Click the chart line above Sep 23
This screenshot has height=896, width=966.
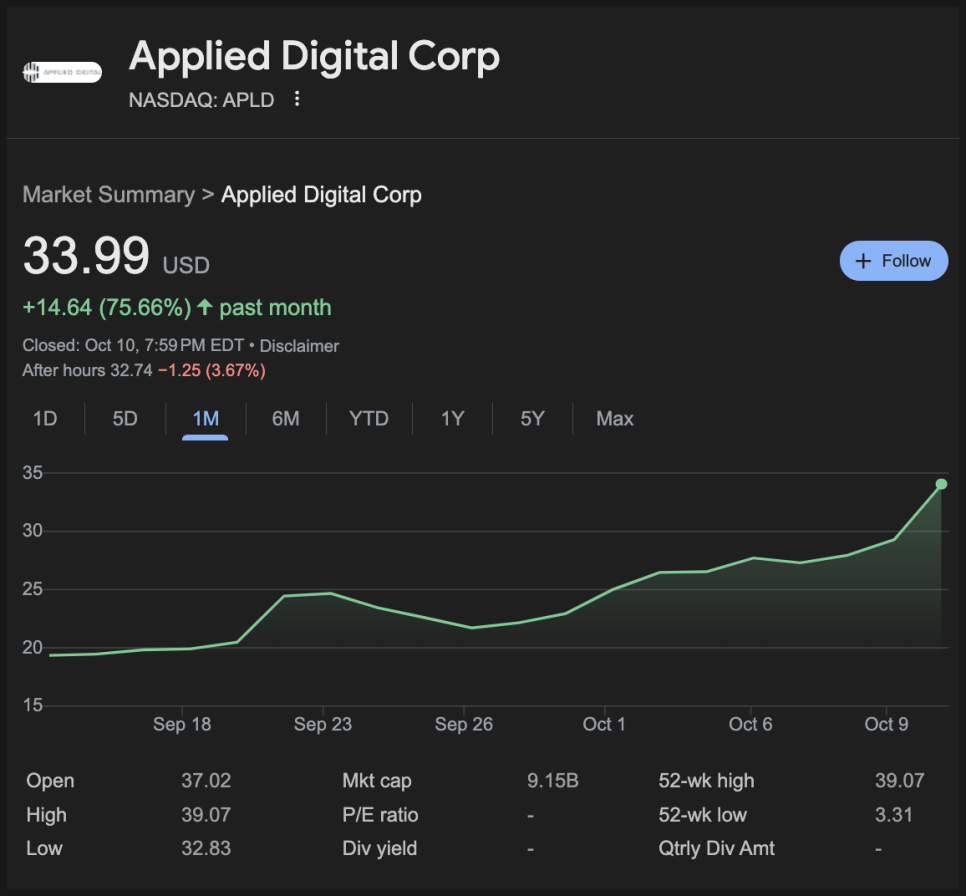click(324, 594)
